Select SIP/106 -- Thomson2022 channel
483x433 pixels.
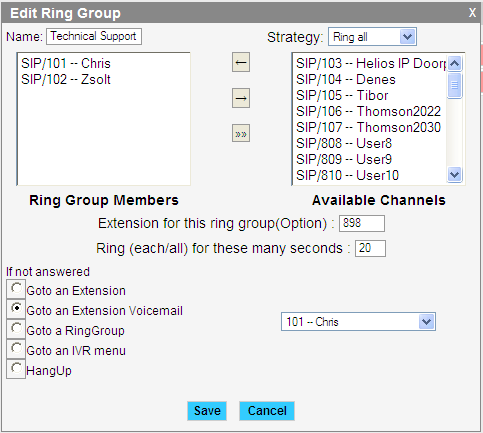(370, 111)
